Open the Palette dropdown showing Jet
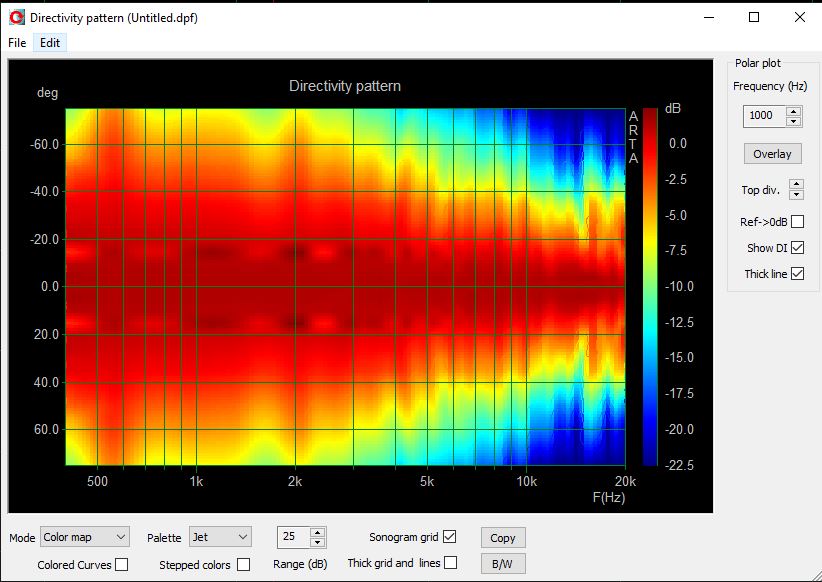 pyautogui.click(x=220, y=537)
